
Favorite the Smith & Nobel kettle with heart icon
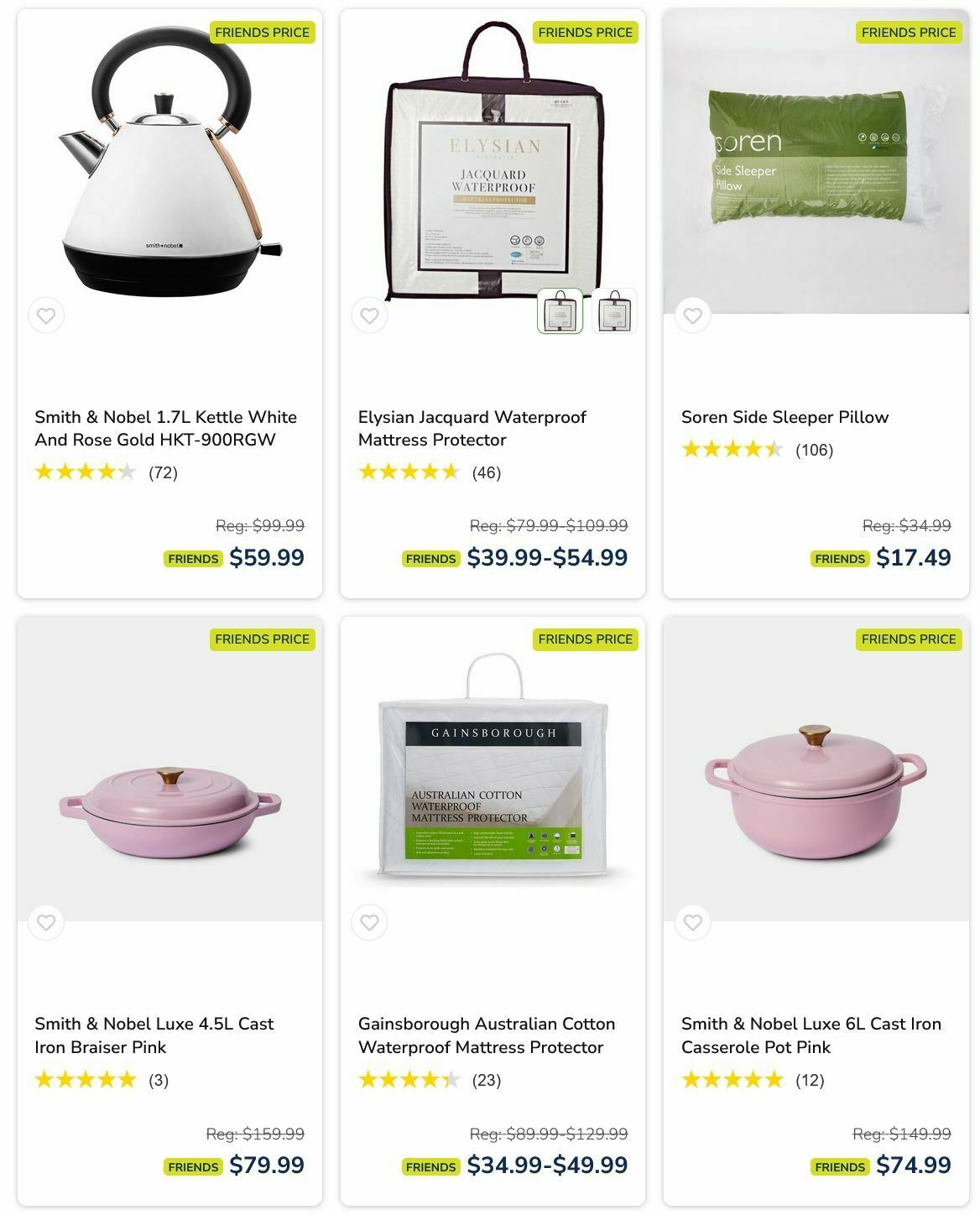tap(46, 316)
